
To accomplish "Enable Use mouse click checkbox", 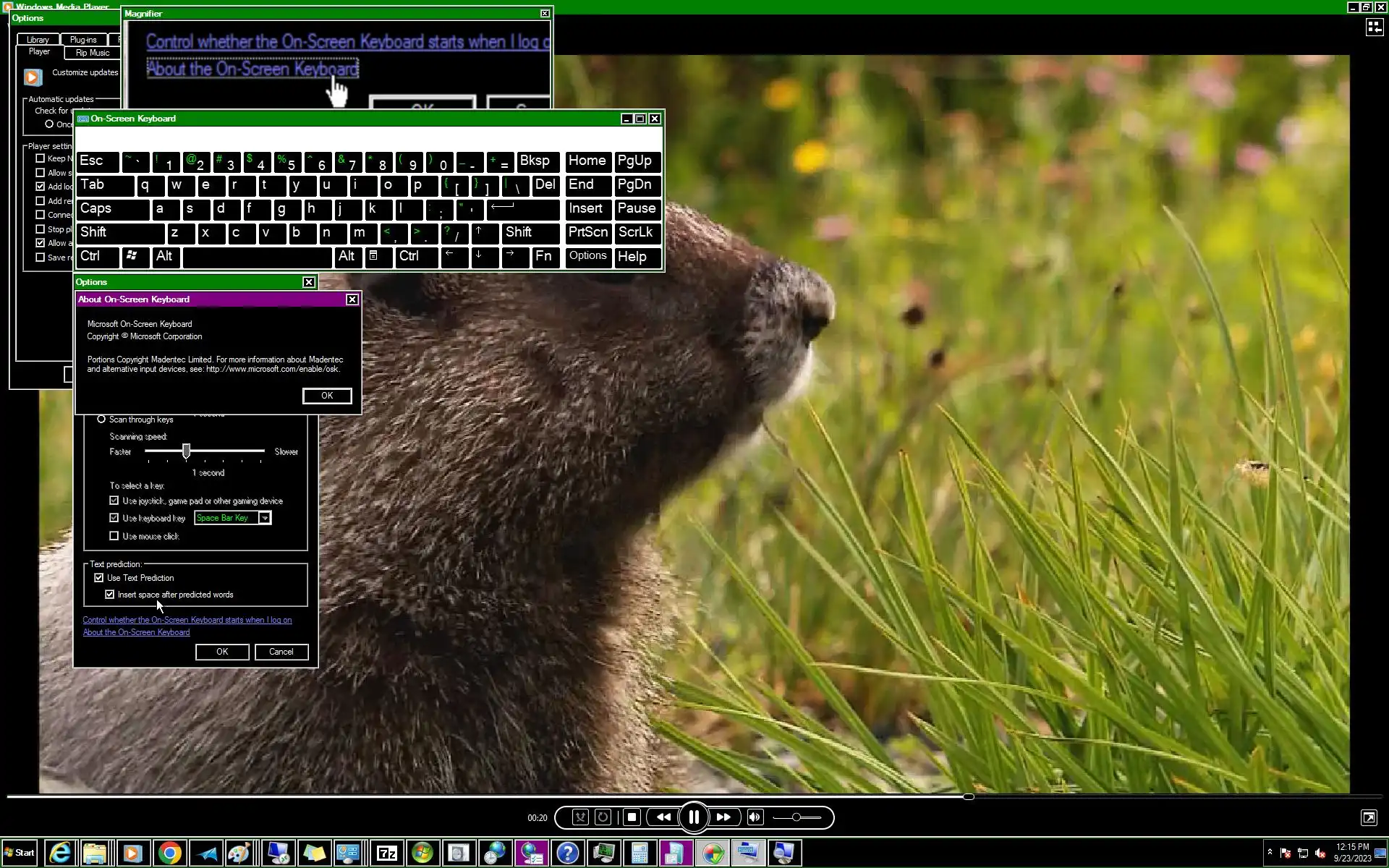I will coord(114,536).
